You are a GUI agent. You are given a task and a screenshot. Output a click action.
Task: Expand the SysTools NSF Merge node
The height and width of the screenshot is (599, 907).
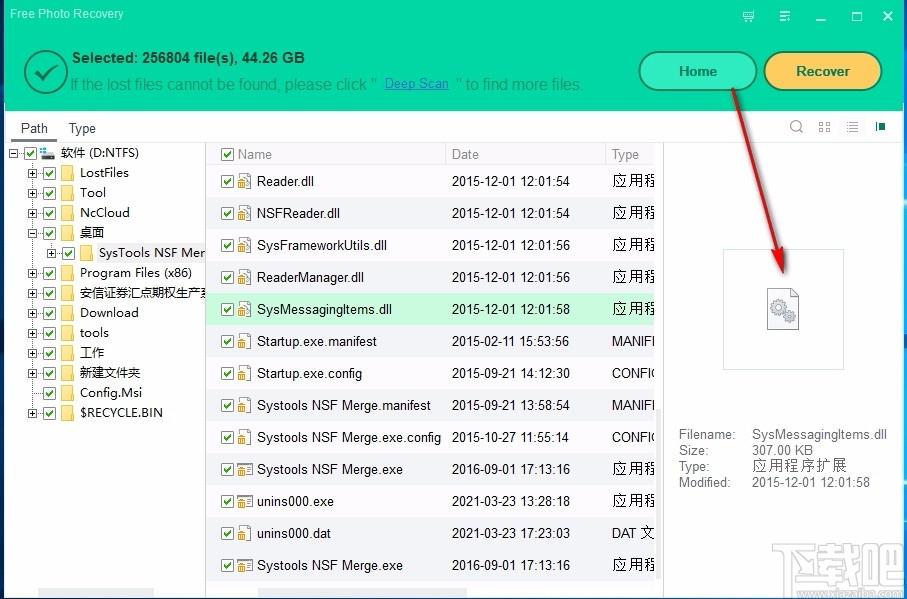[52, 253]
